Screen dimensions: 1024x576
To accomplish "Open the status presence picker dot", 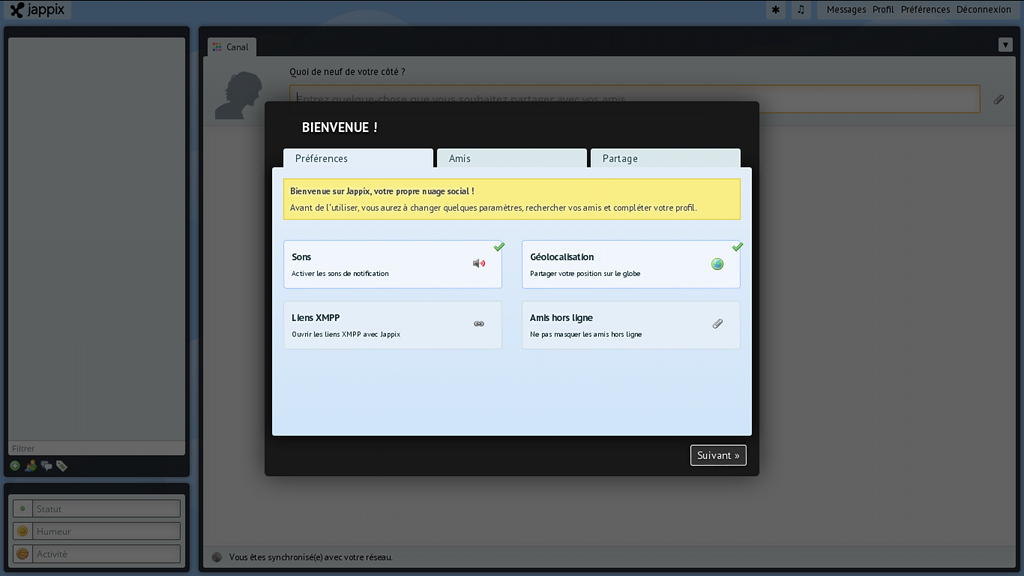I will pyautogui.click(x=22, y=509).
